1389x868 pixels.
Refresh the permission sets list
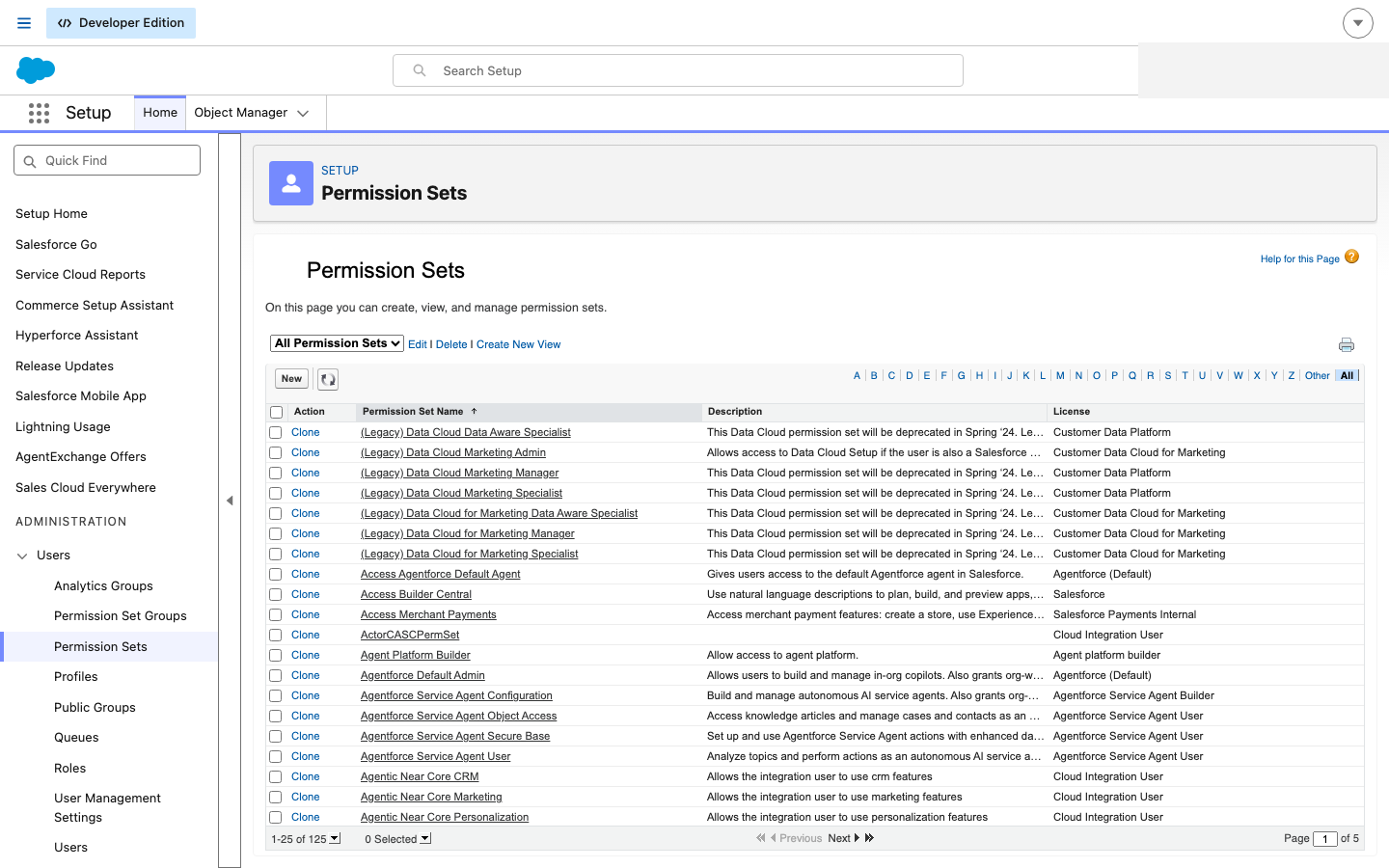(x=328, y=379)
